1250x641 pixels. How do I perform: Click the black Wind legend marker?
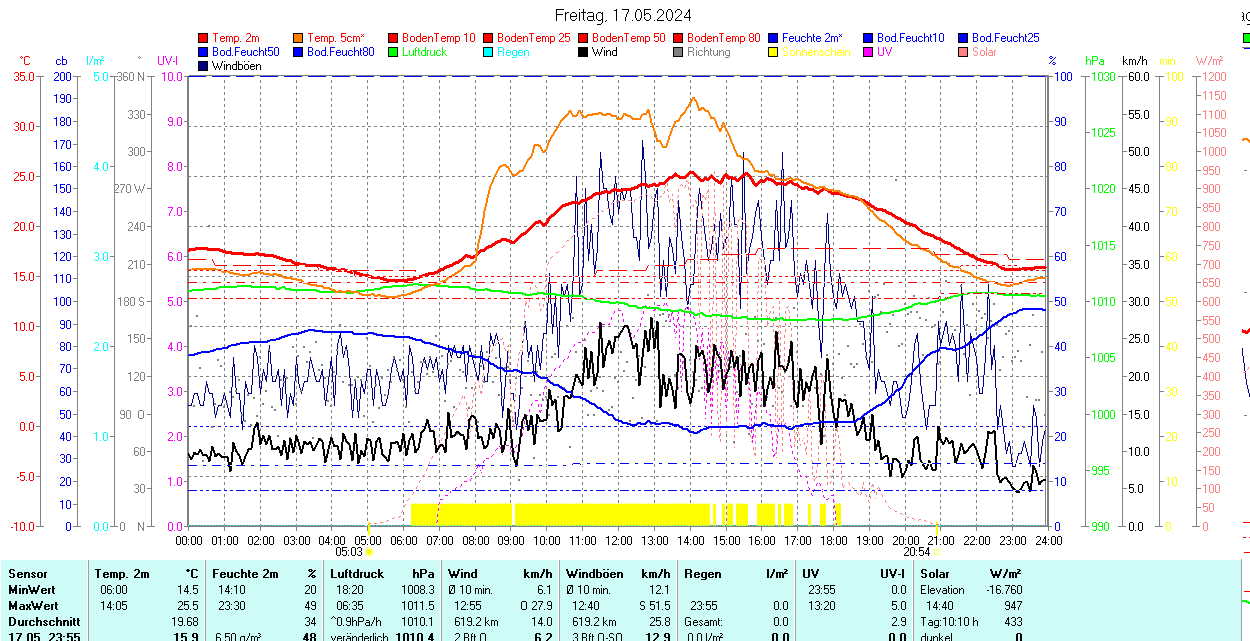click(584, 52)
